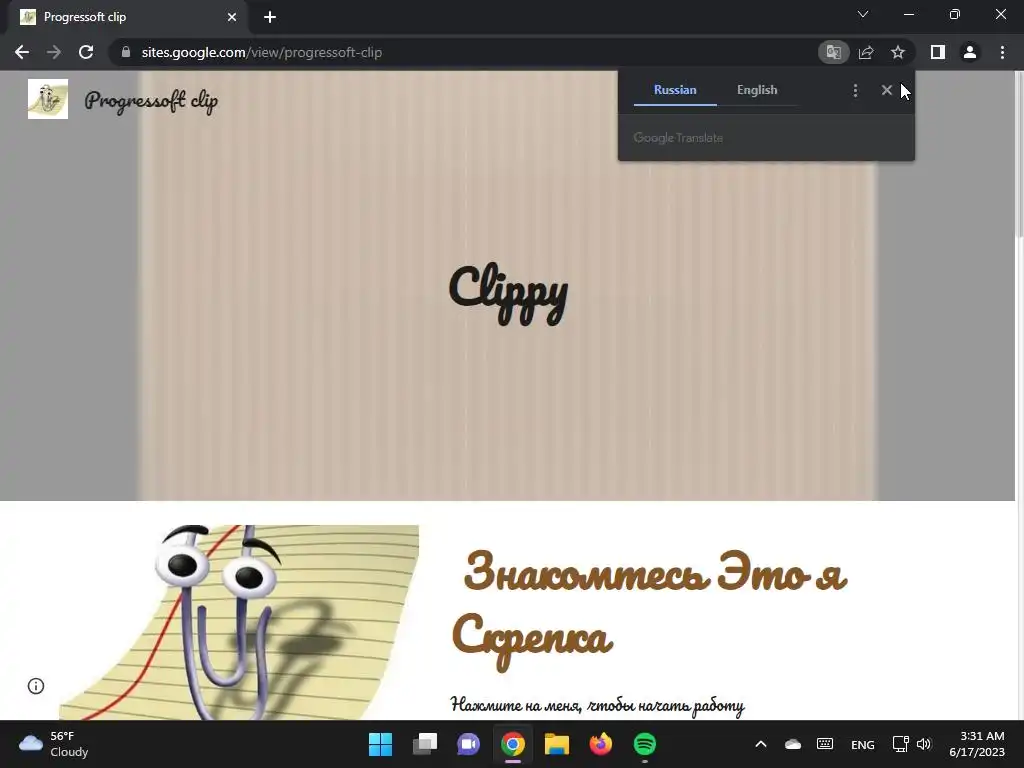The width and height of the screenshot is (1024, 768).
Task: Open the touch keyboard tray icon
Action: [x=825, y=744]
